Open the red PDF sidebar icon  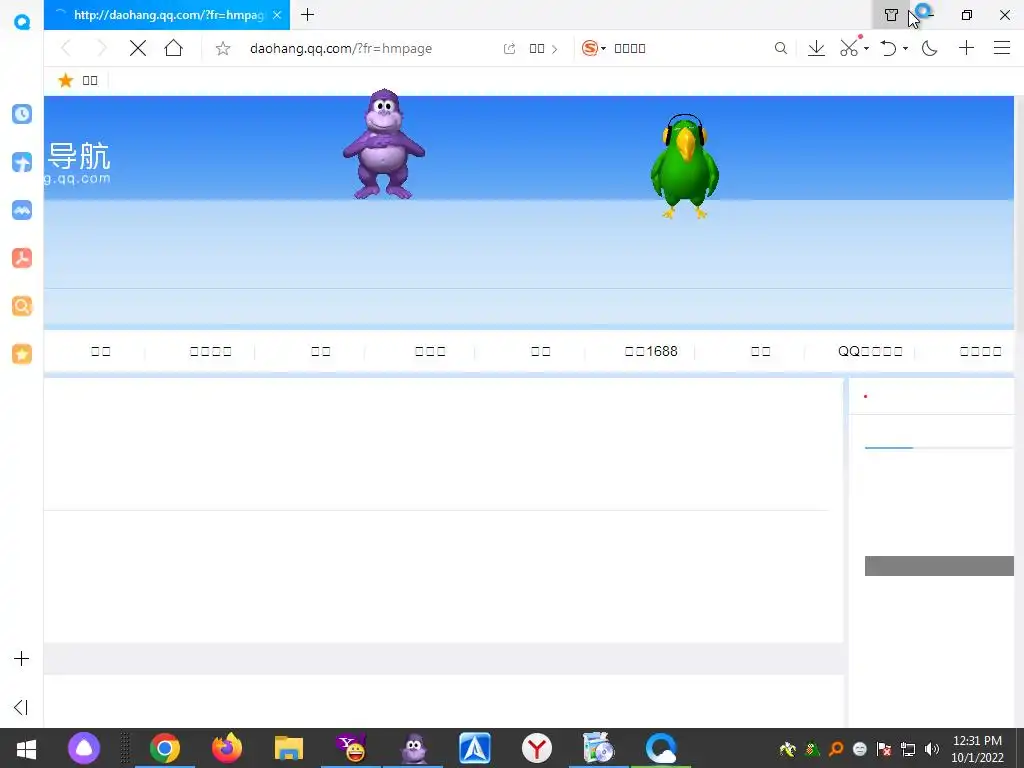[x=22, y=258]
